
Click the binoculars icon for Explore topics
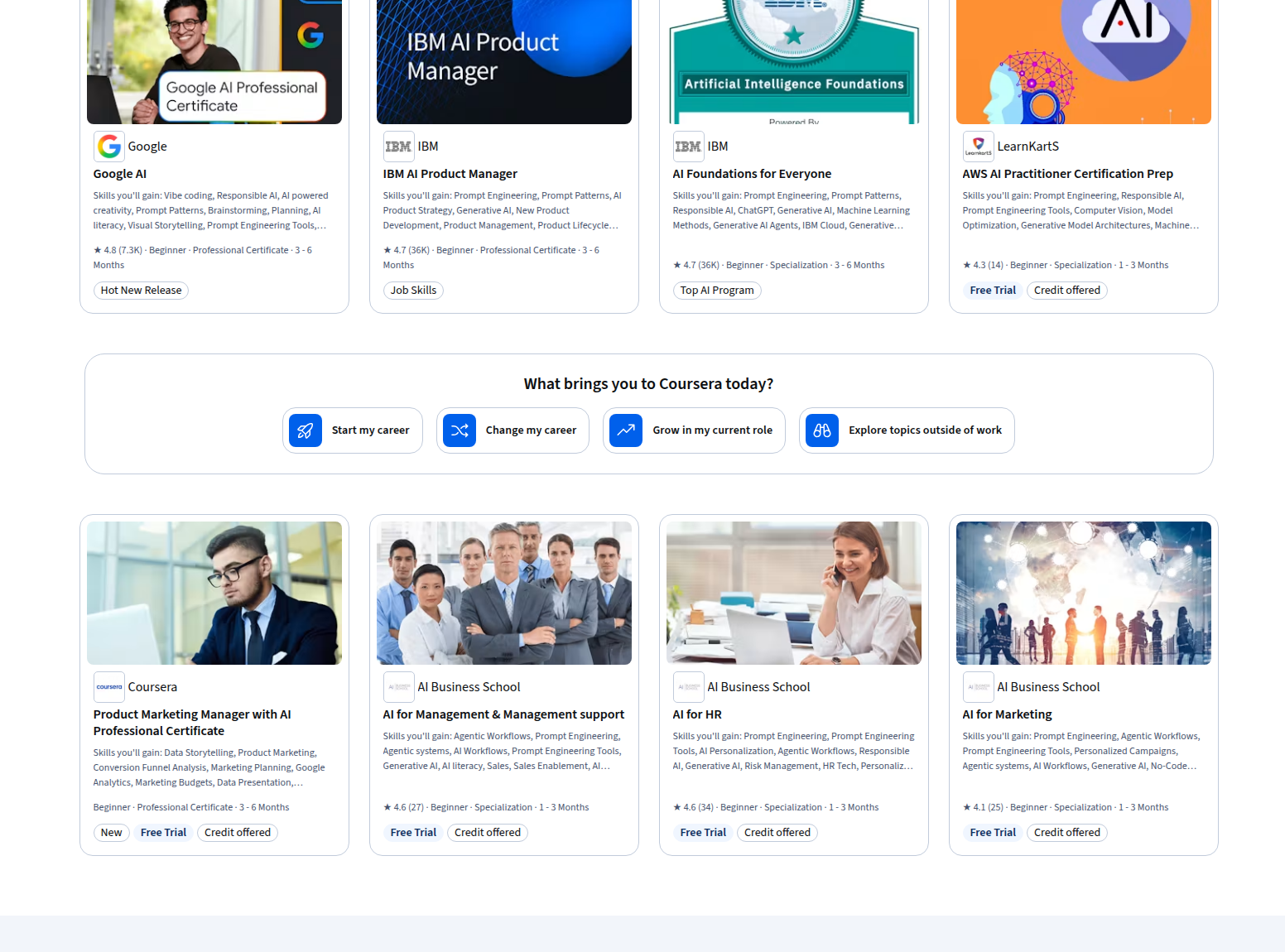coord(822,430)
